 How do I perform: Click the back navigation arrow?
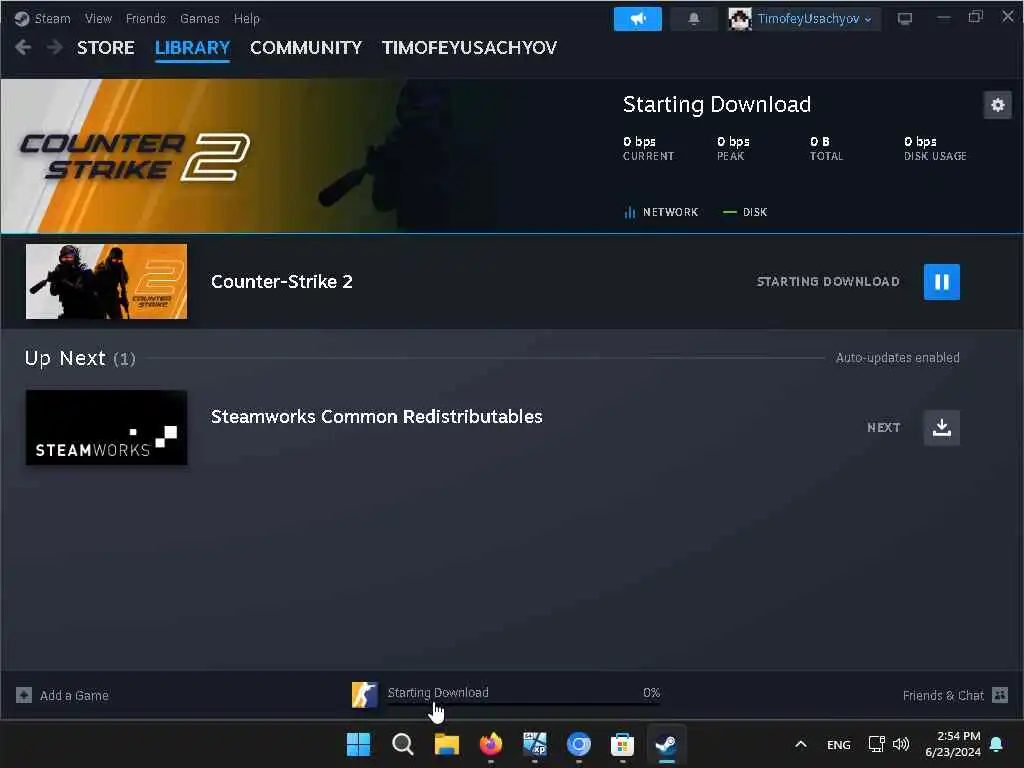click(23, 47)
